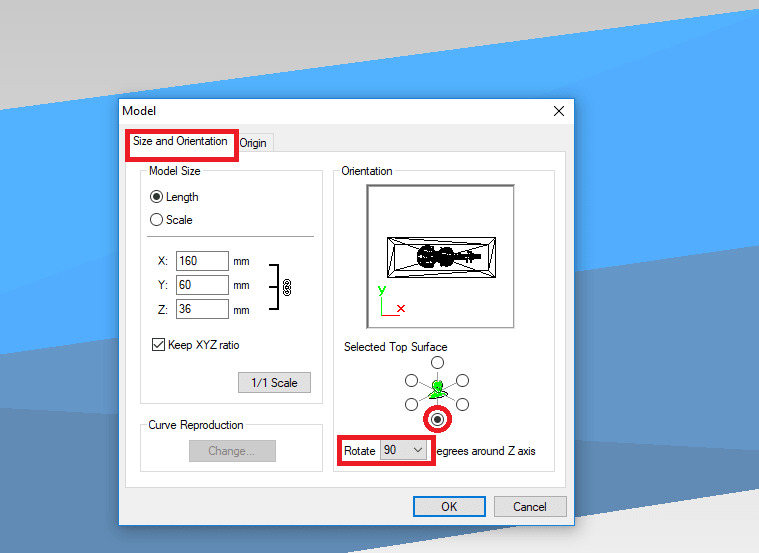
Task: Click the violin orientation preview
Action: pos(440,257)
